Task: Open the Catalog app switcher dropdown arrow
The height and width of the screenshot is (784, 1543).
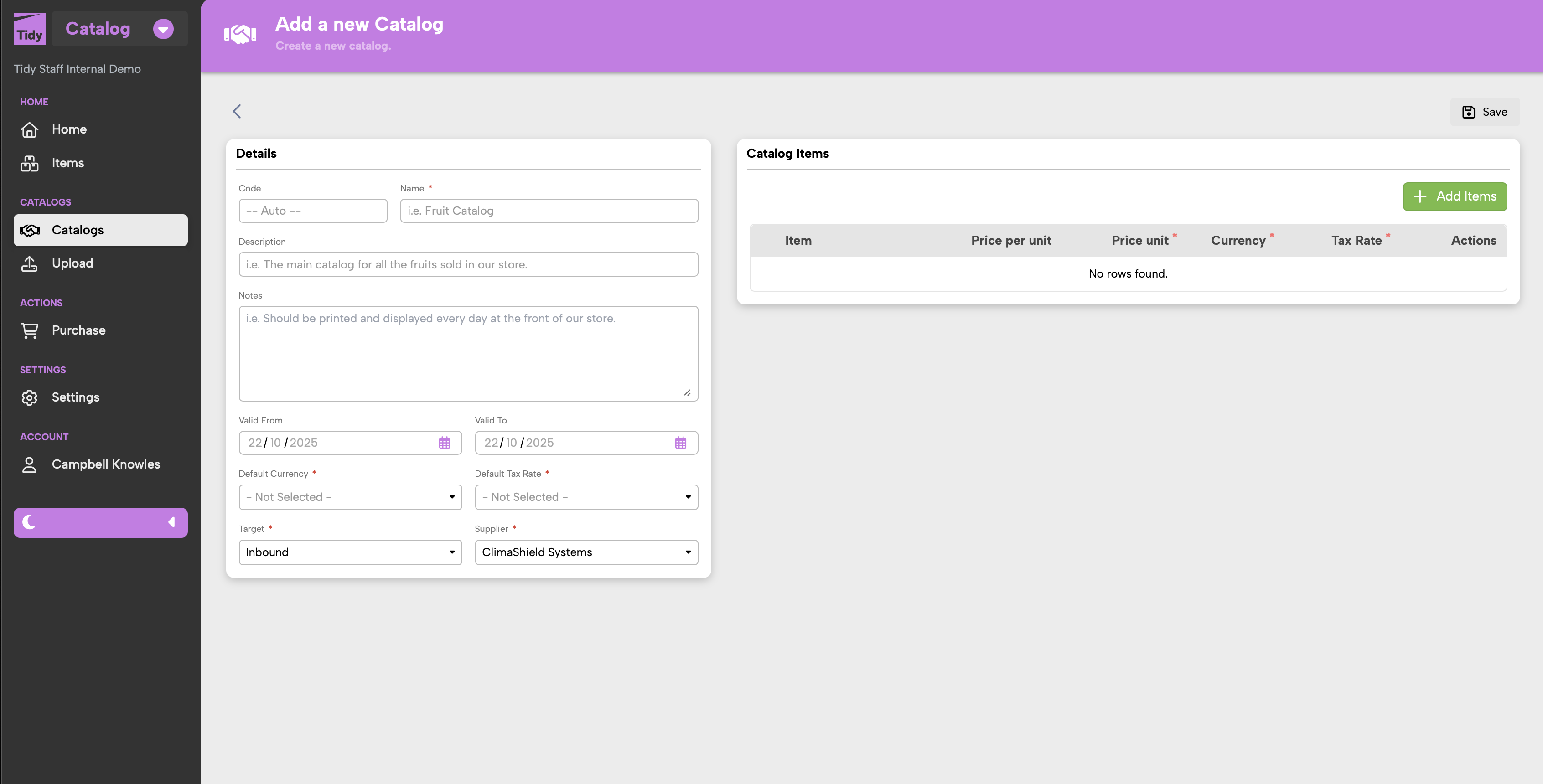Action: pos(163,29)
